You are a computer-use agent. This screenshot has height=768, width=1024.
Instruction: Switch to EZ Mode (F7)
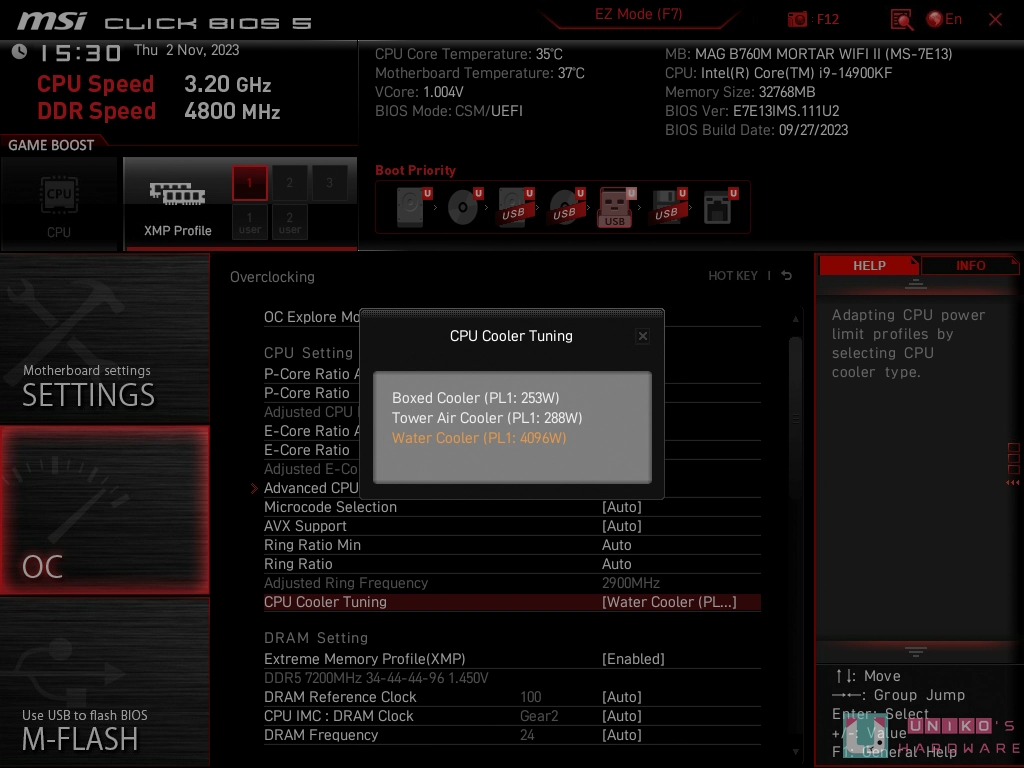pos(638,14)
